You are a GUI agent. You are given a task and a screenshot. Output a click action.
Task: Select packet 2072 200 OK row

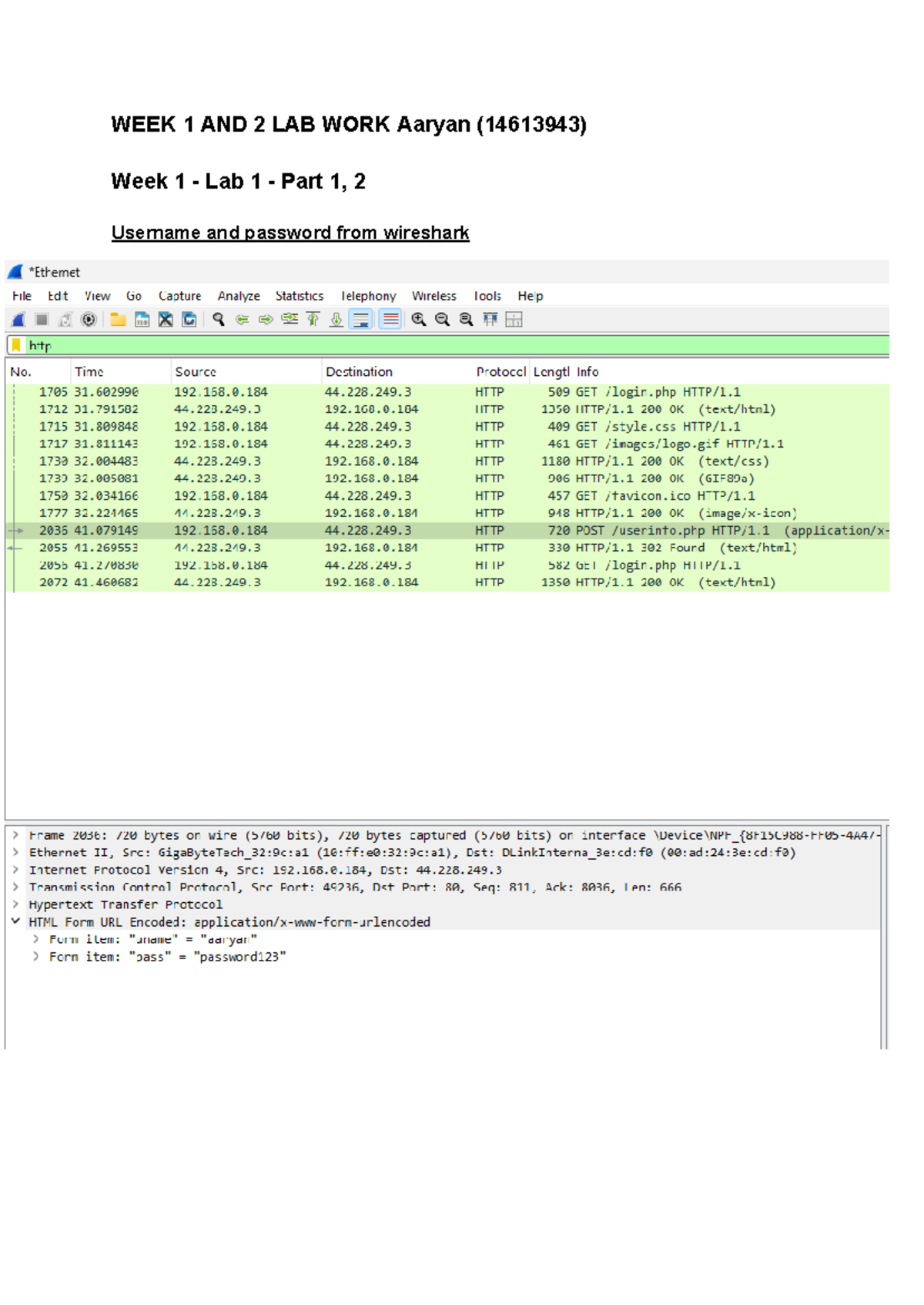[x=447, y=582]
